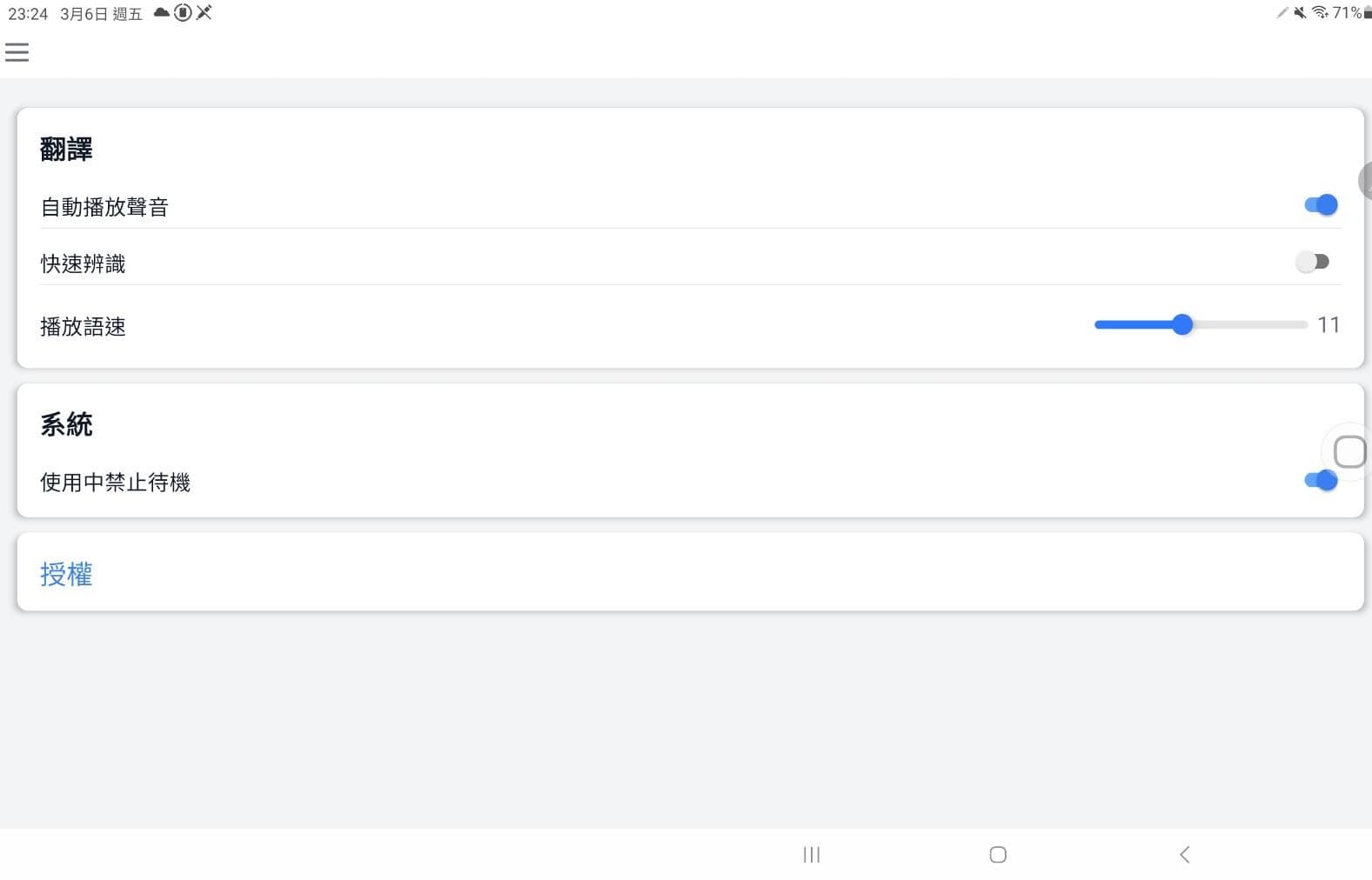Open the 授權 section link
This screenshot has width=1372, height=880.
[x=66, y=574]
